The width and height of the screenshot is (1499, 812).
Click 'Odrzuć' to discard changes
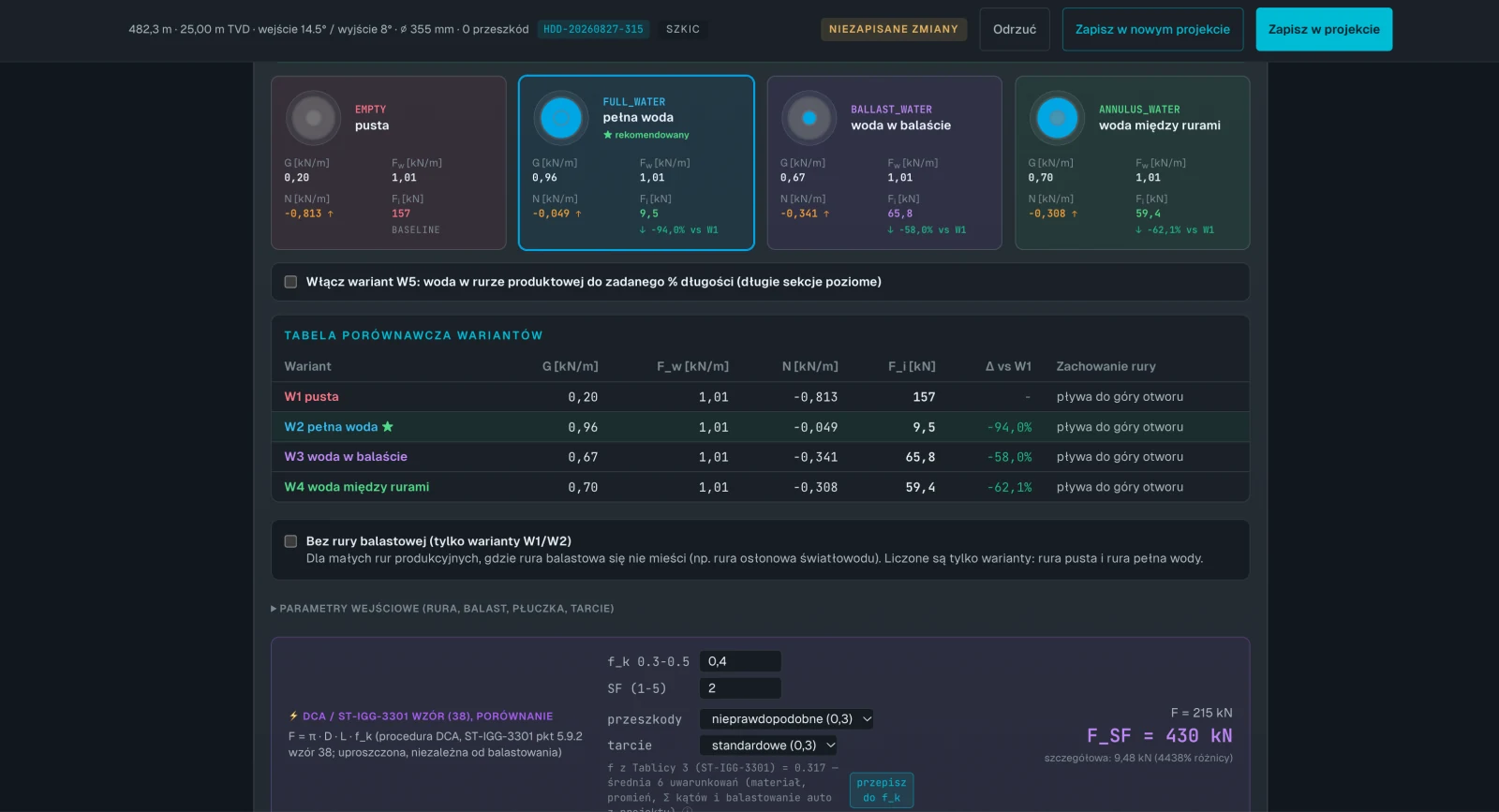[x=1015, y=29]
